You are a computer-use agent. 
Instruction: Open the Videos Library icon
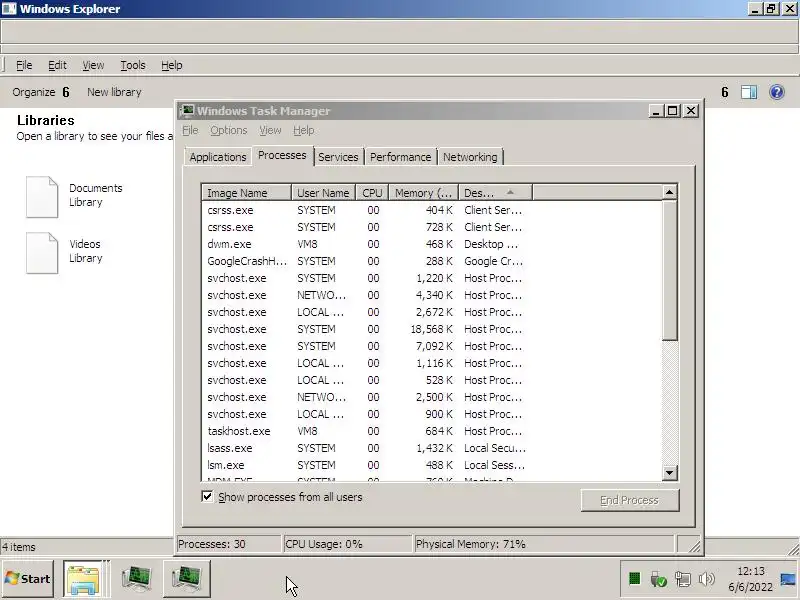coord(42,253)
